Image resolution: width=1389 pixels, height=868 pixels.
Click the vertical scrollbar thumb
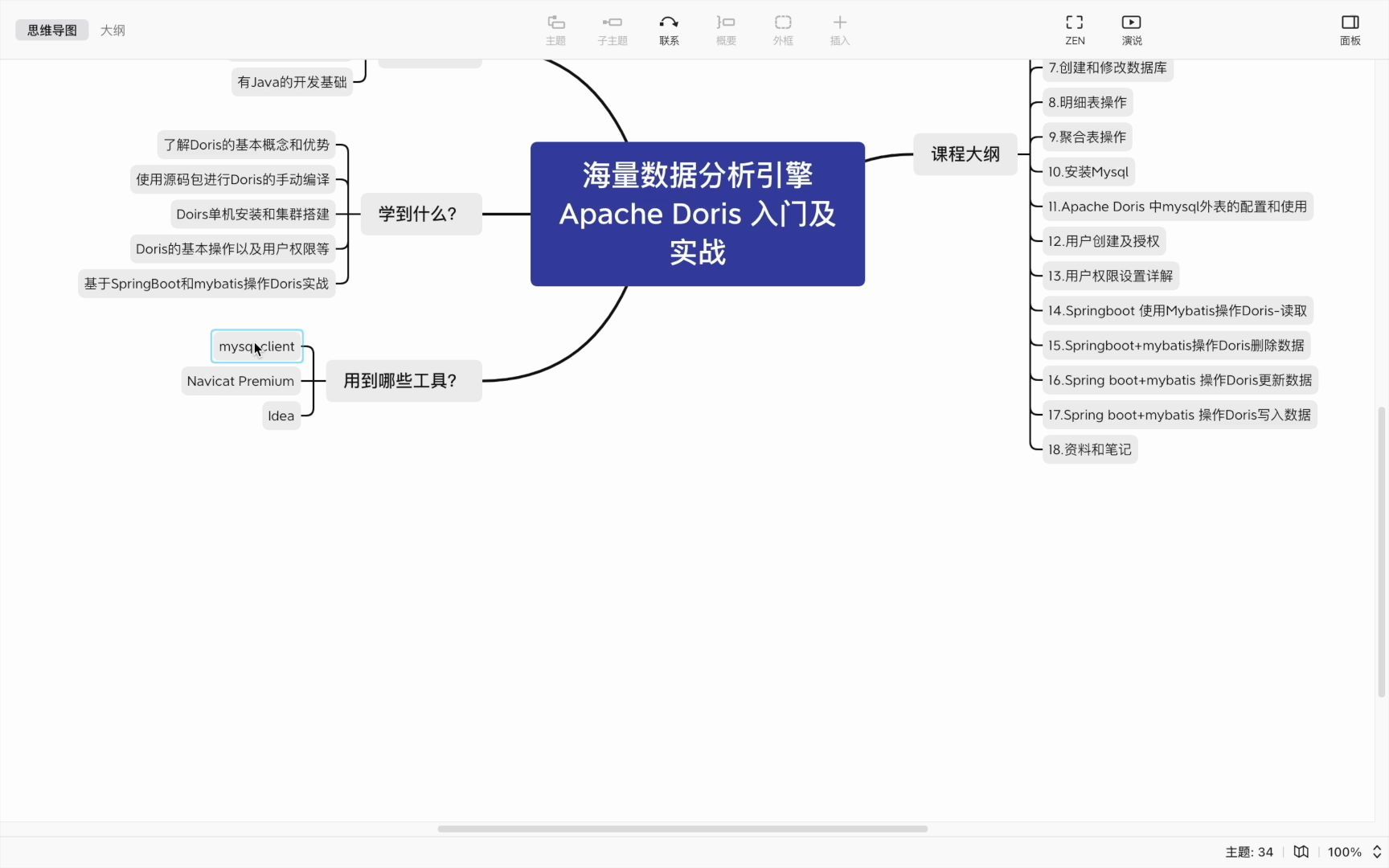(1382, 552)
